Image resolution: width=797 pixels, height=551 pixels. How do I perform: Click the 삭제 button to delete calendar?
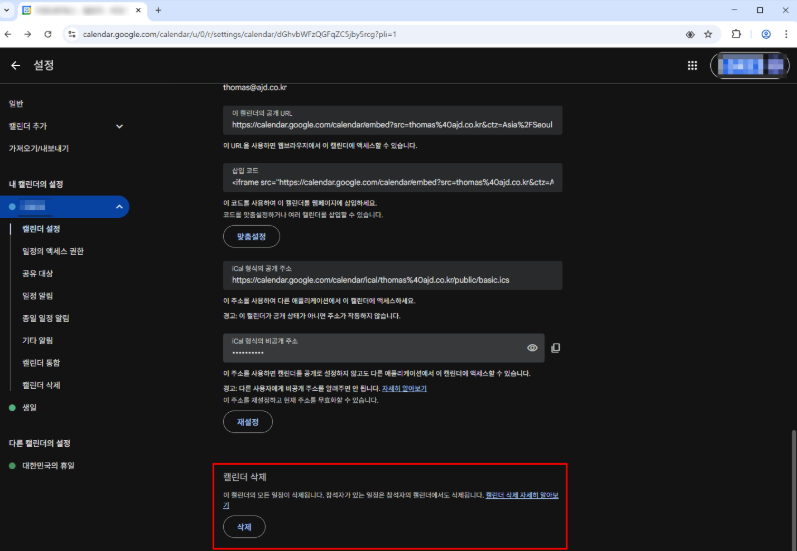[x=244, y=526]
